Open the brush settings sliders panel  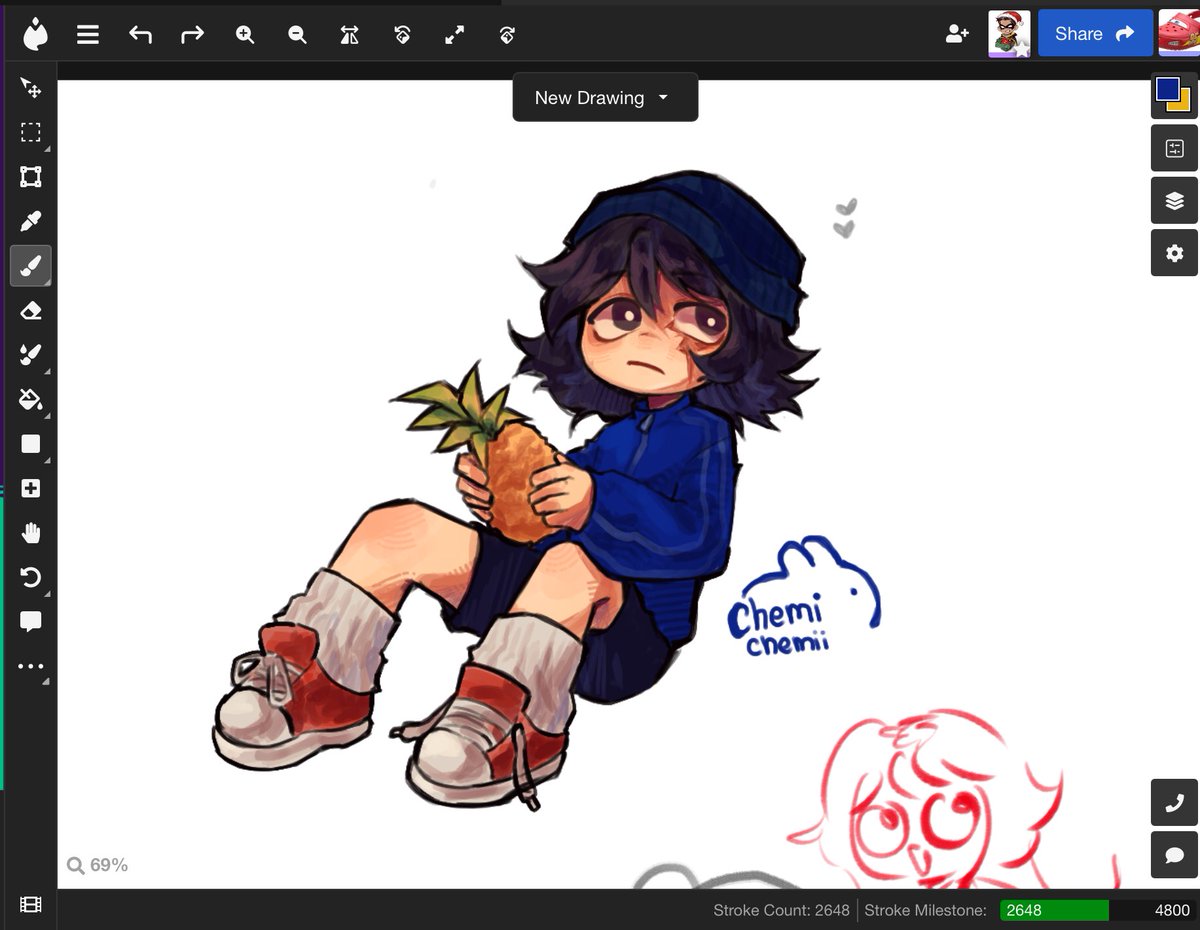1174,149
